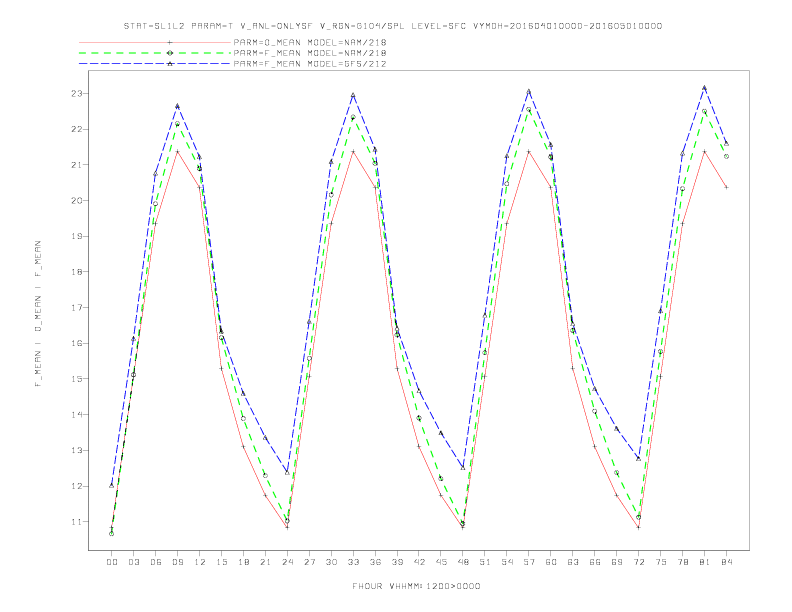Click x-axis tick label 00
Image resolution: width=792 pixels, height=612 pixels.
(x=112, y=562)
